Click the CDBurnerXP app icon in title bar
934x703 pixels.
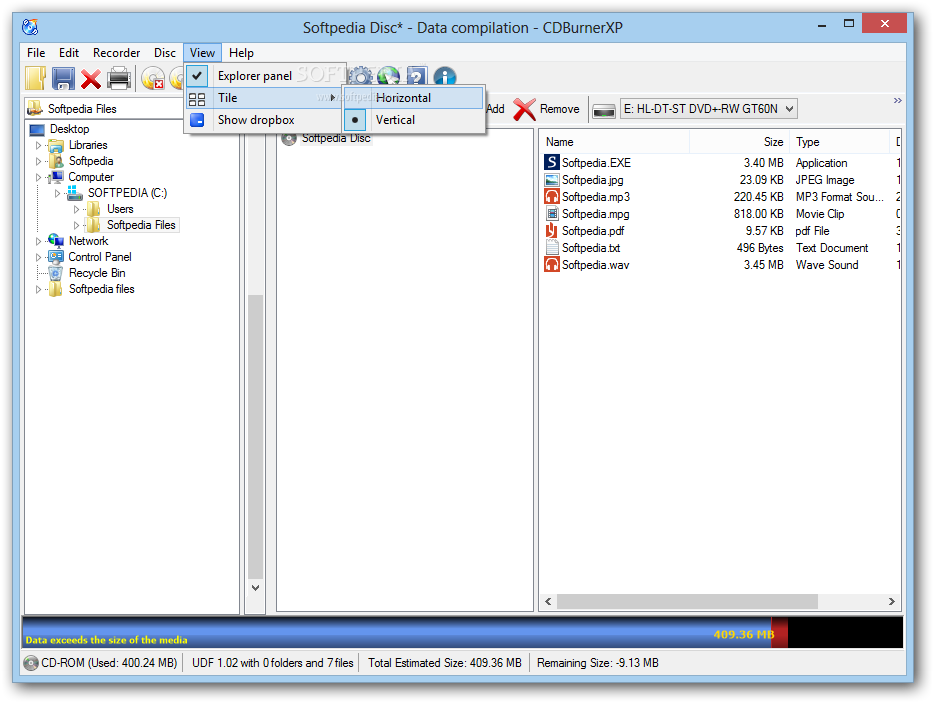pos(30,27)
